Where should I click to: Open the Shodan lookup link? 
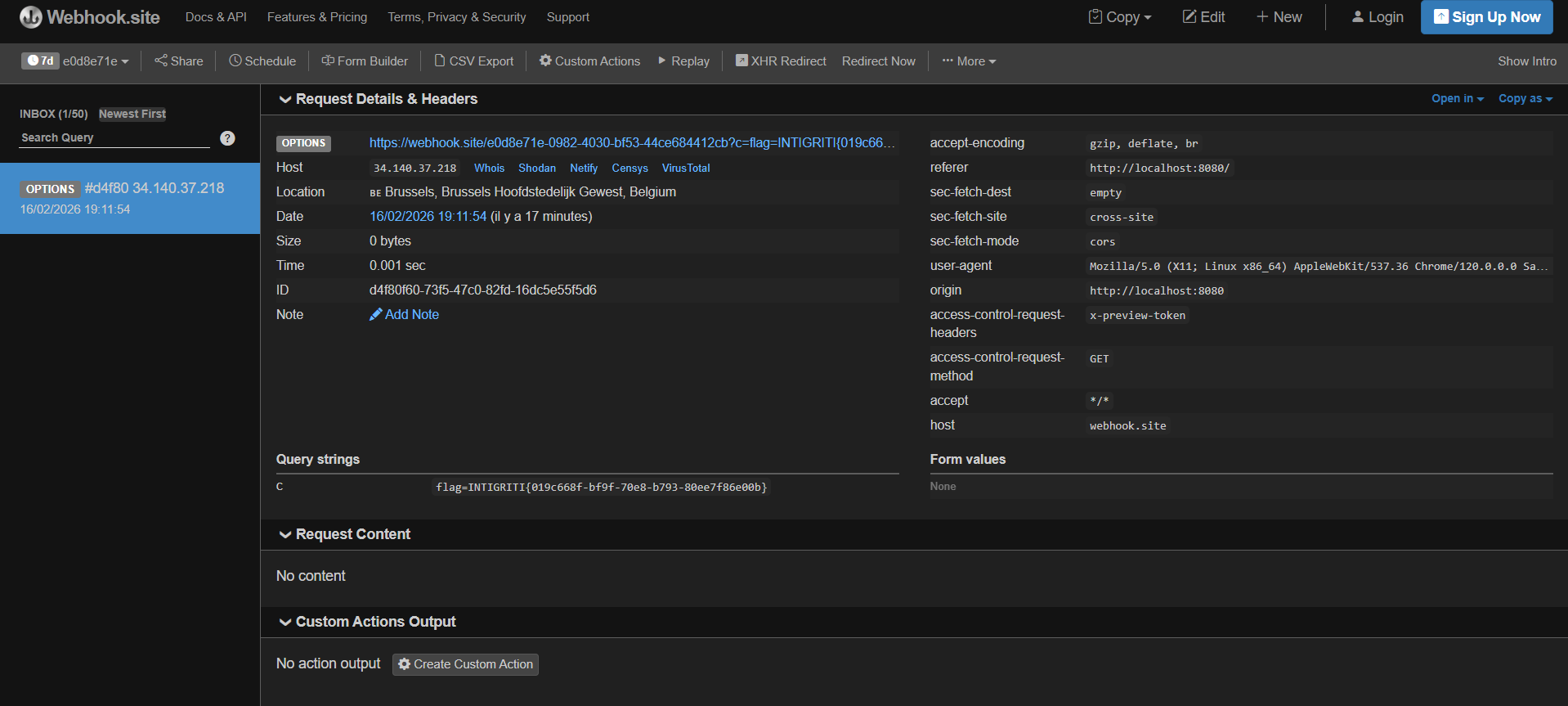click(x=536, y=168)
